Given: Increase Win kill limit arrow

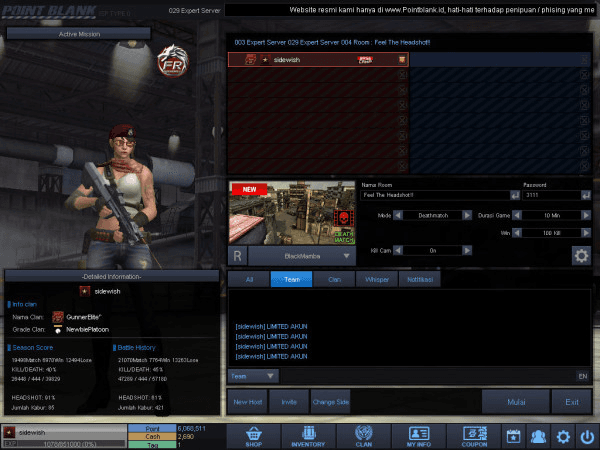Looking at the screenshot, I should tap(586, 233).
